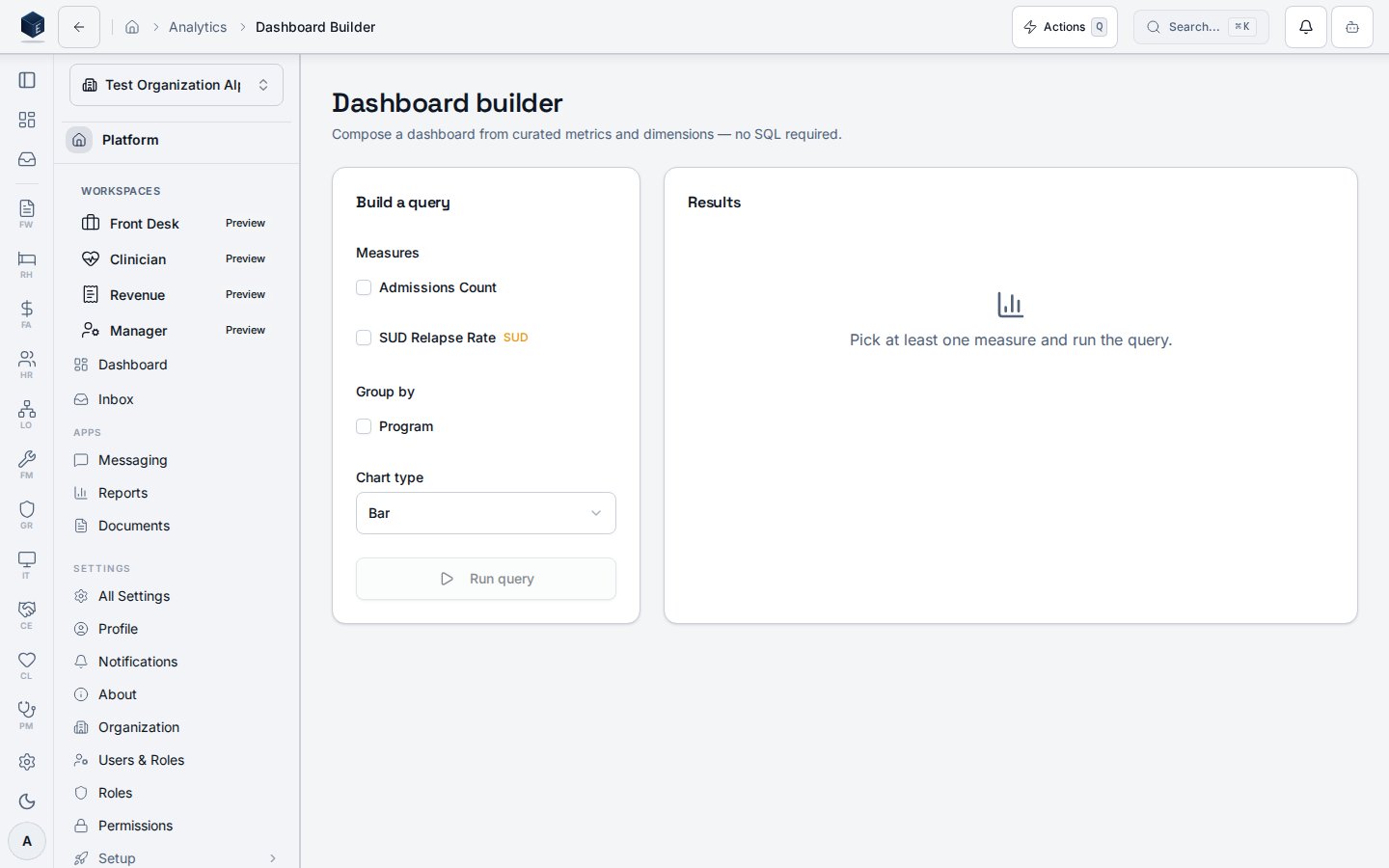Check the SUD Relapse Rate measure
1389x868 pixels.
[x=364, y=338]
